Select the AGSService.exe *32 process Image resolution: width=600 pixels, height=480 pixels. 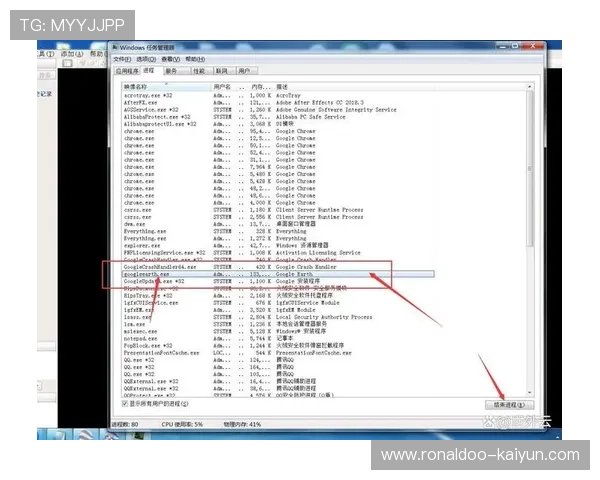click(278, 109)
